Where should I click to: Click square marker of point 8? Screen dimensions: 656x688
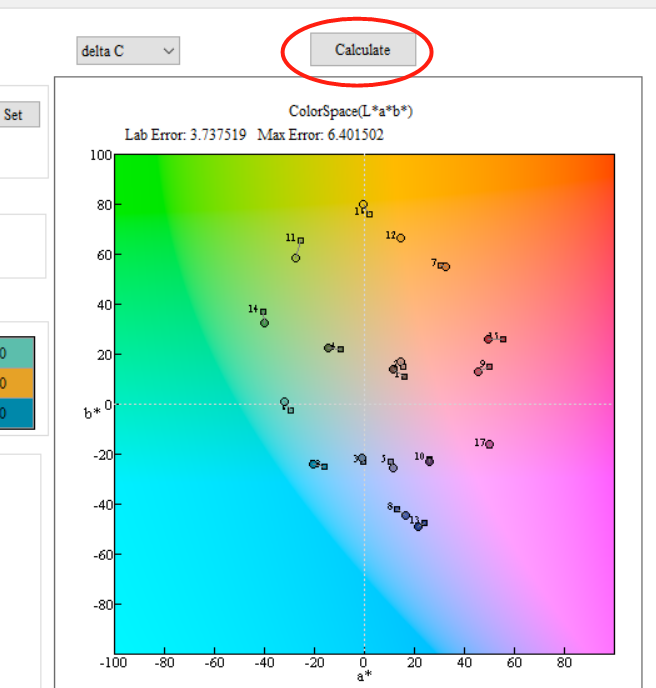(397, 509)
